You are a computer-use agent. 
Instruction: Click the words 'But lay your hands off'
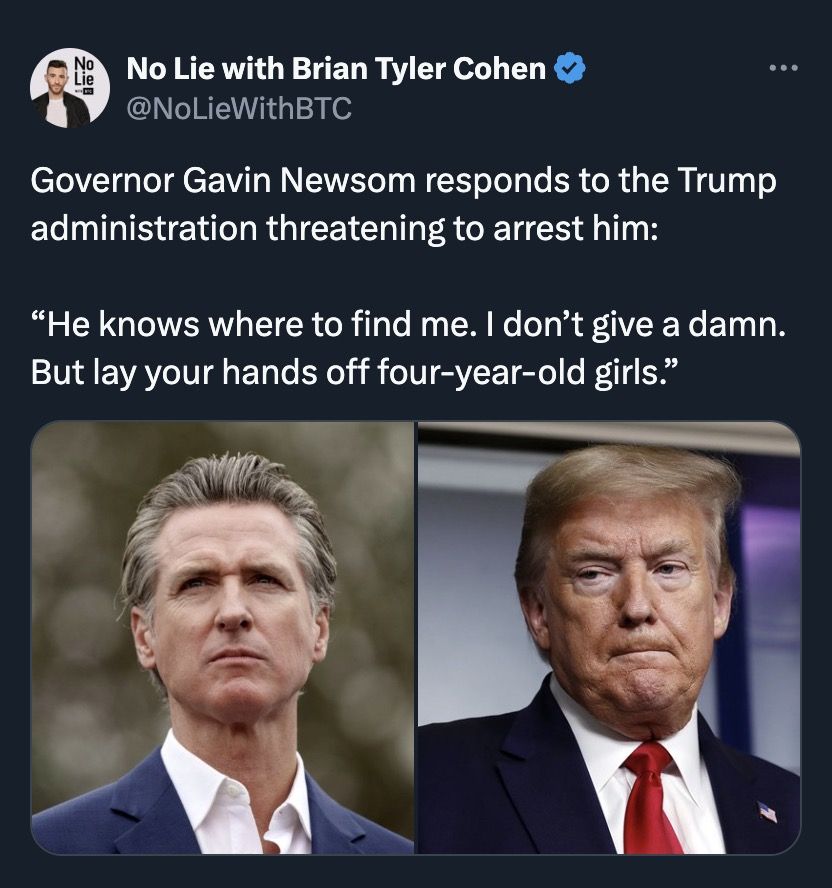click(200, 373)
